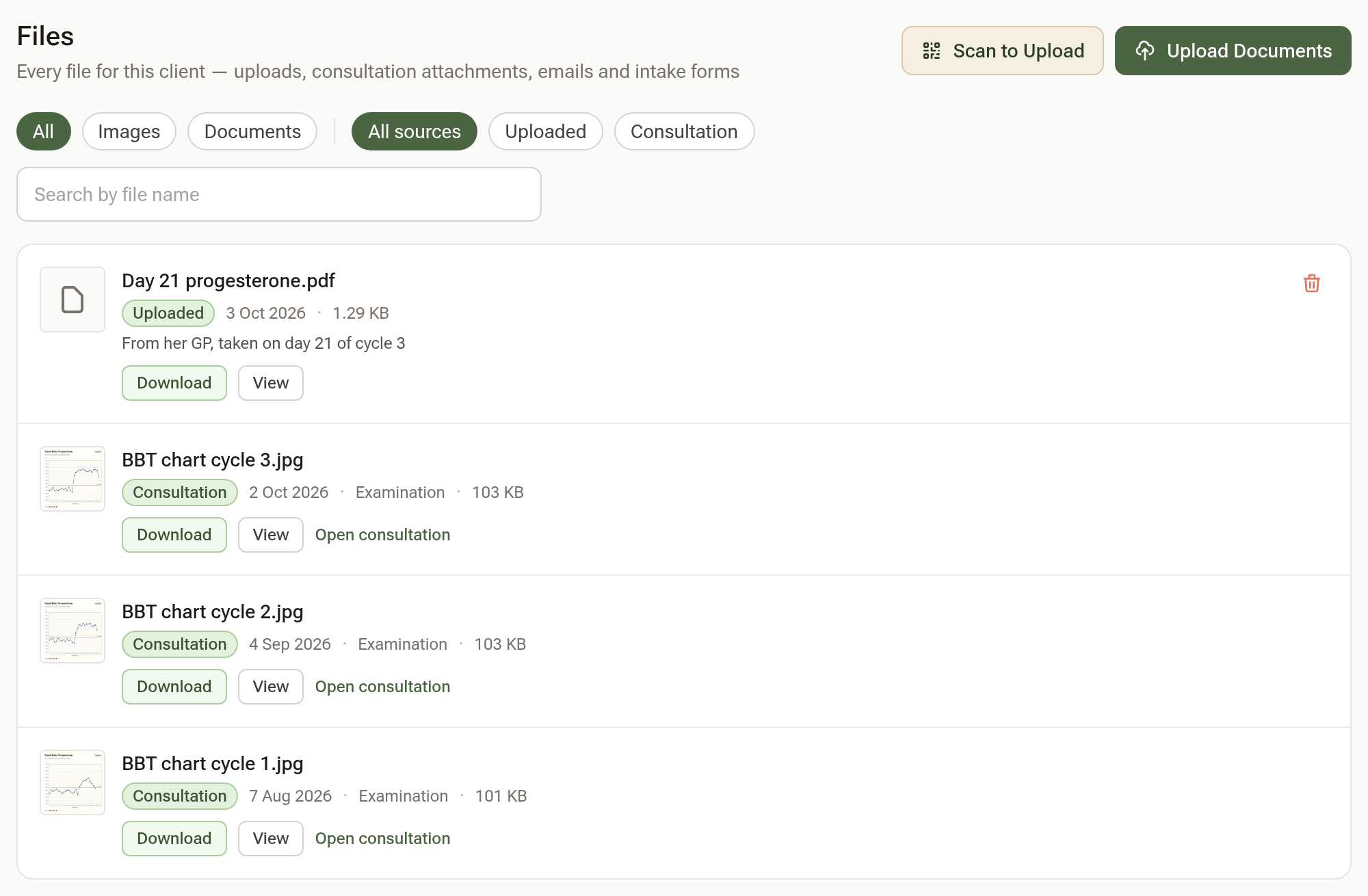The width and height of the screenshot is (1368, 896).
Task: Download BBT chart cycle 2.jpg
Action: [174, 687]
